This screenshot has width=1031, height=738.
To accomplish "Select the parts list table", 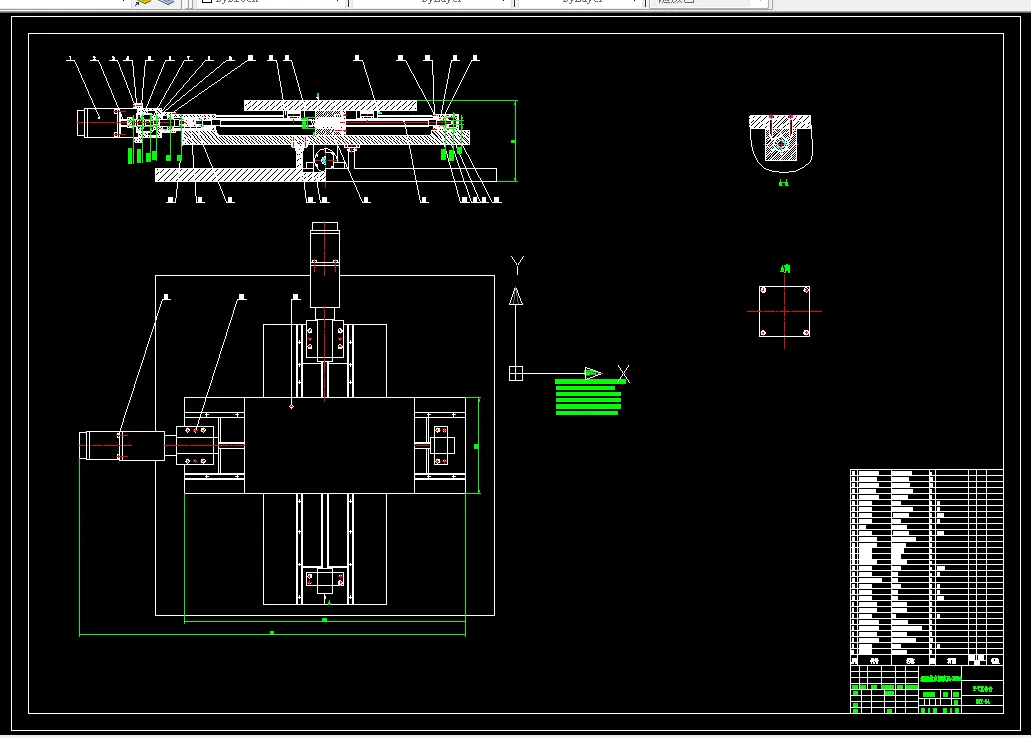I will coord(926,567).
